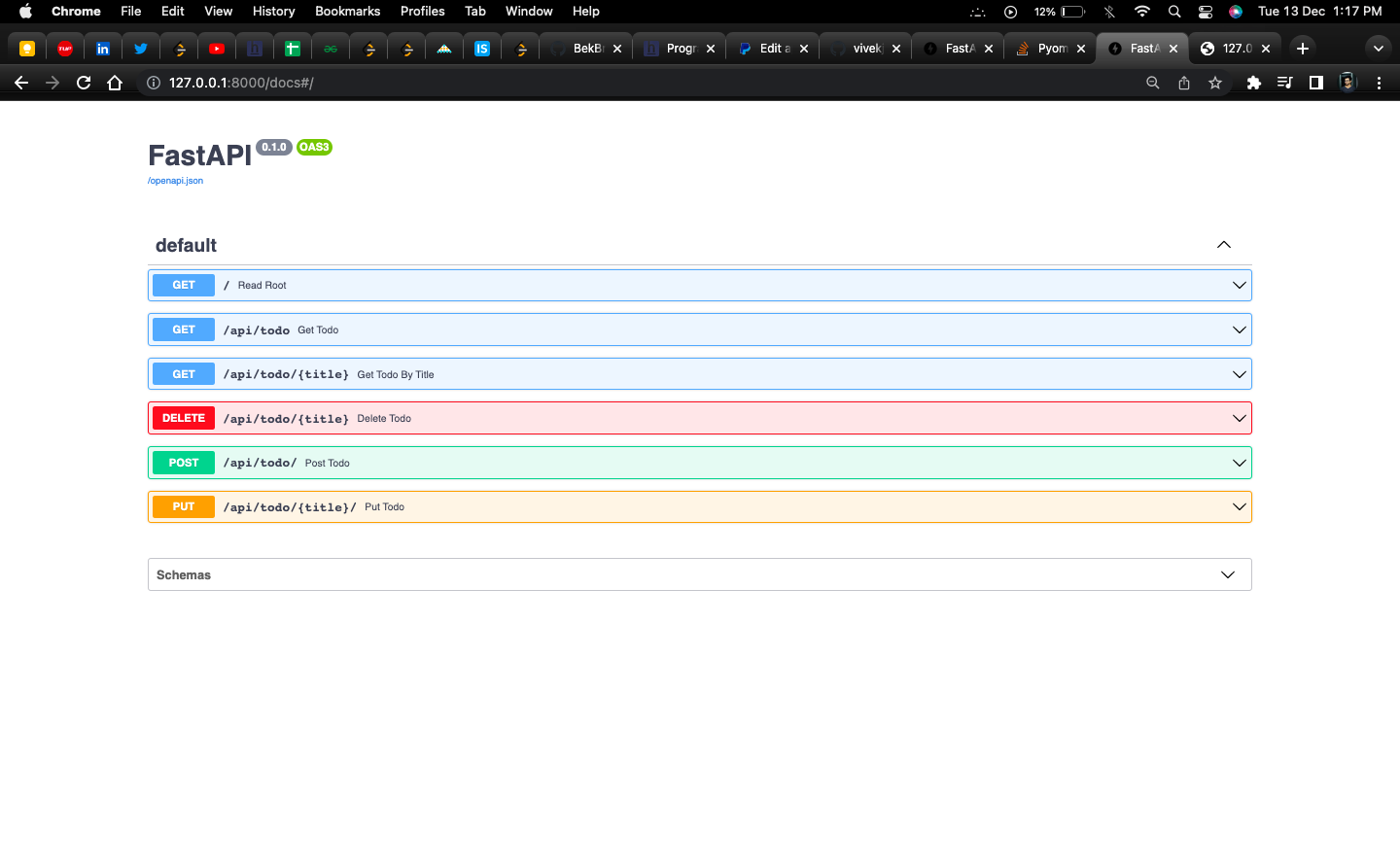The height and width of the screenshot is (867, 1400).
Task: Open the Google Sheets pinned tab
Action: [292, 48]
